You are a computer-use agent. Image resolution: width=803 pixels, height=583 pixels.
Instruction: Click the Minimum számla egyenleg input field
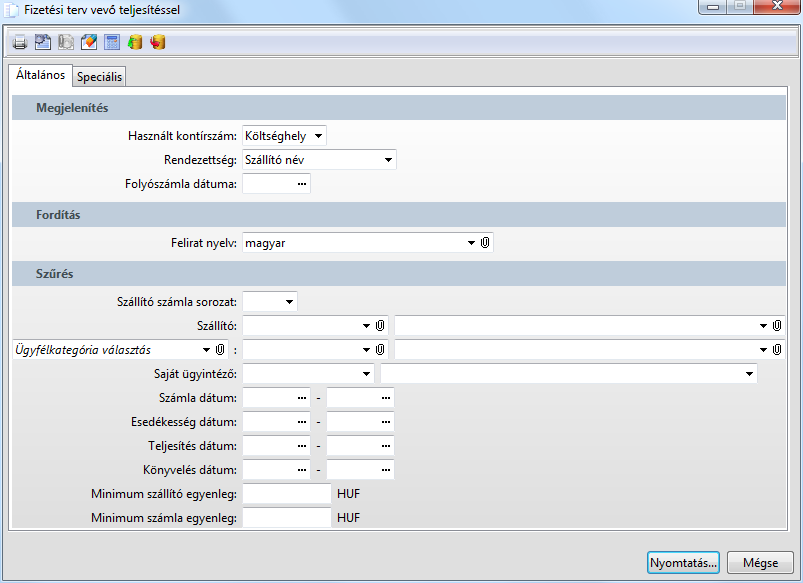tap(287, 518)
